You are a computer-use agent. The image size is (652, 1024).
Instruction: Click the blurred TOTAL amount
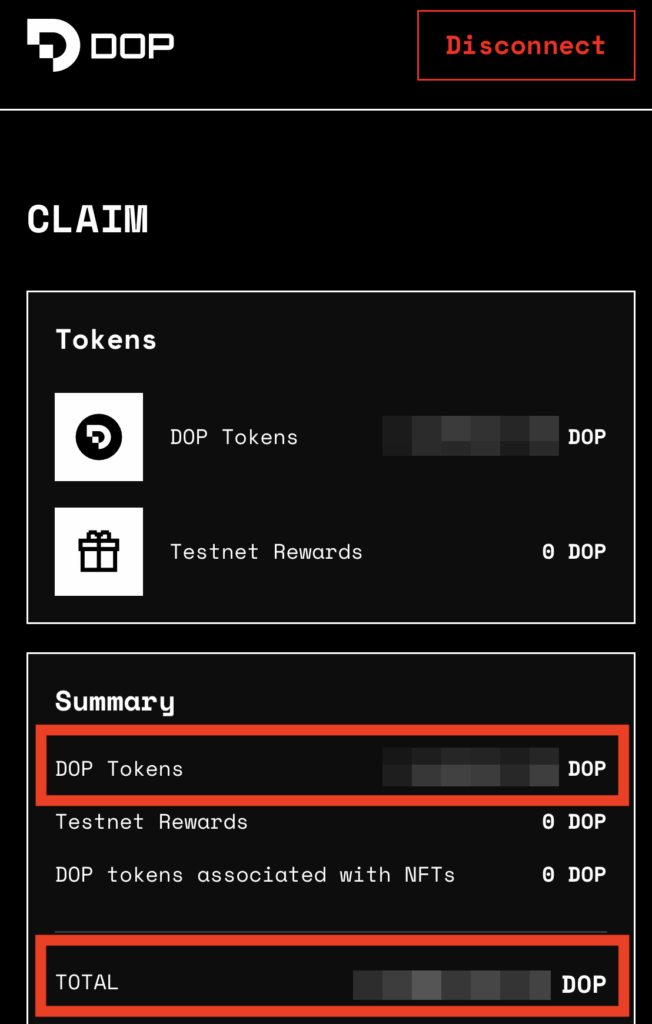(452, 985)
